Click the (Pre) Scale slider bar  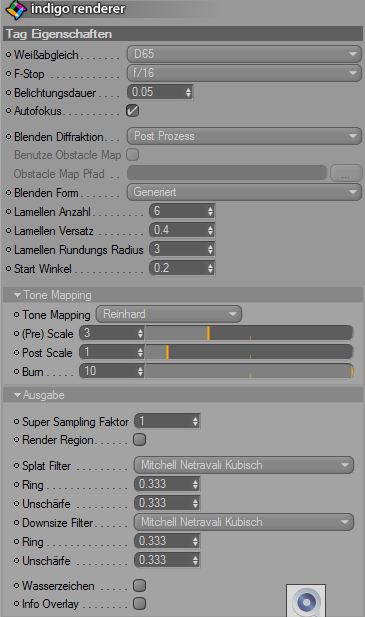[249, 333]
